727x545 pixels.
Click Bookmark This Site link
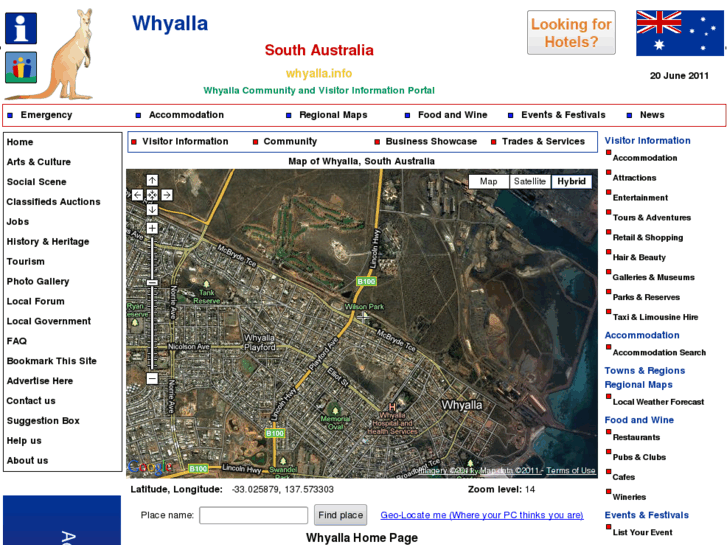pos(51,361)
